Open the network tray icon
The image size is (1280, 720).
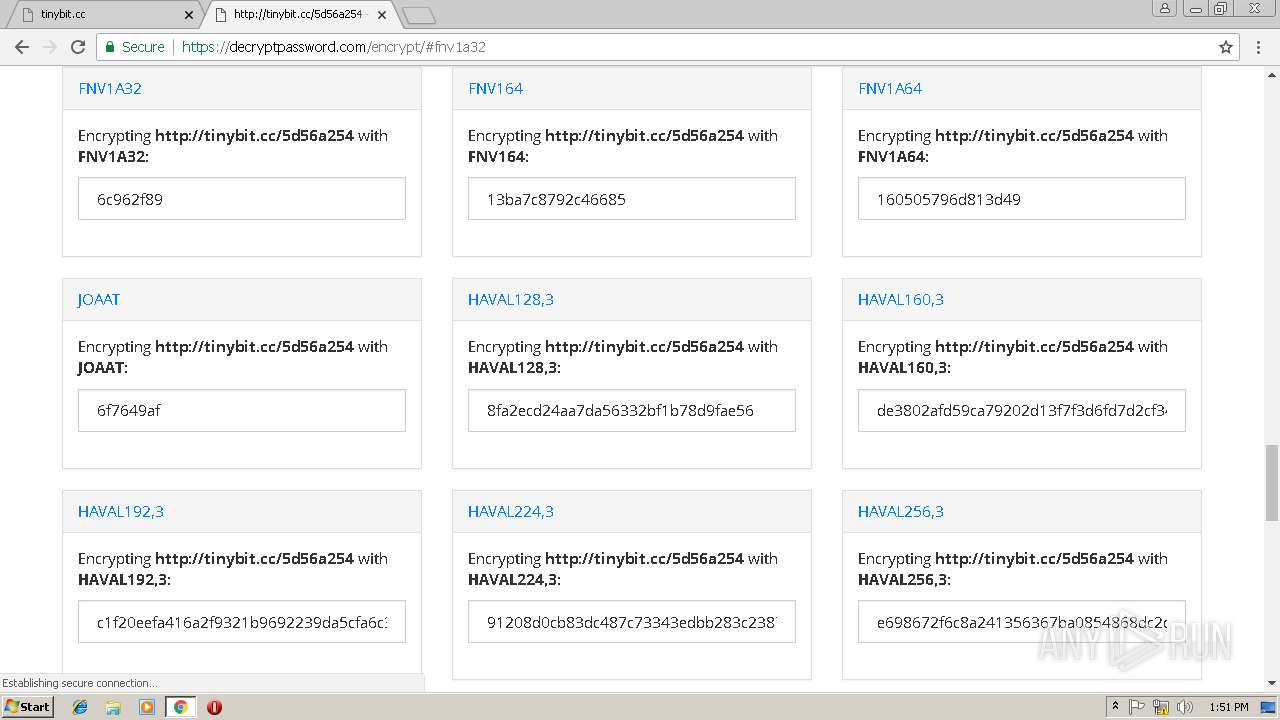pos(1161,707)
